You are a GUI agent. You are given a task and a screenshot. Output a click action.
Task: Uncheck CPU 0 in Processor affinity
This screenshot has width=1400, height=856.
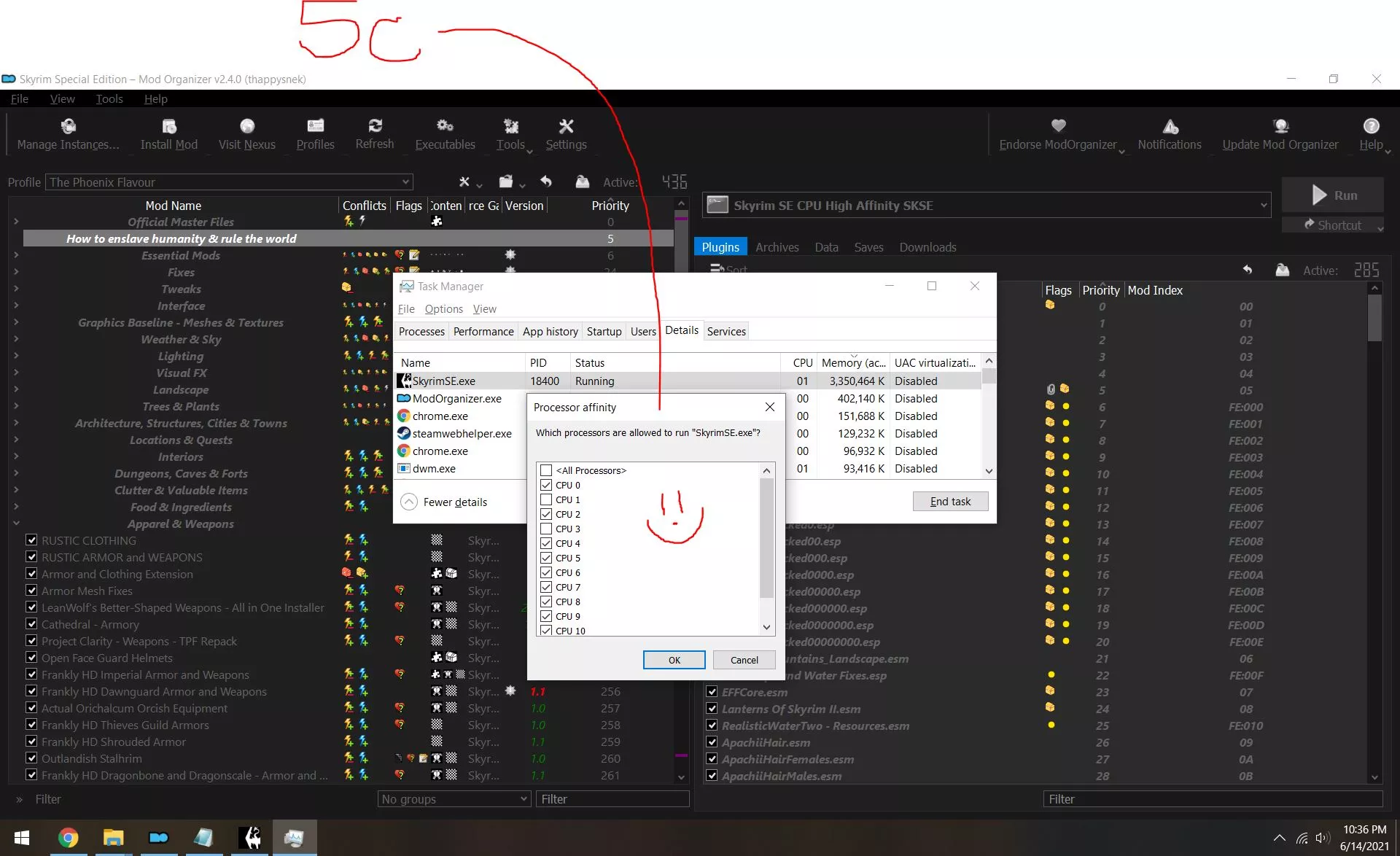(x=546, y=485)
